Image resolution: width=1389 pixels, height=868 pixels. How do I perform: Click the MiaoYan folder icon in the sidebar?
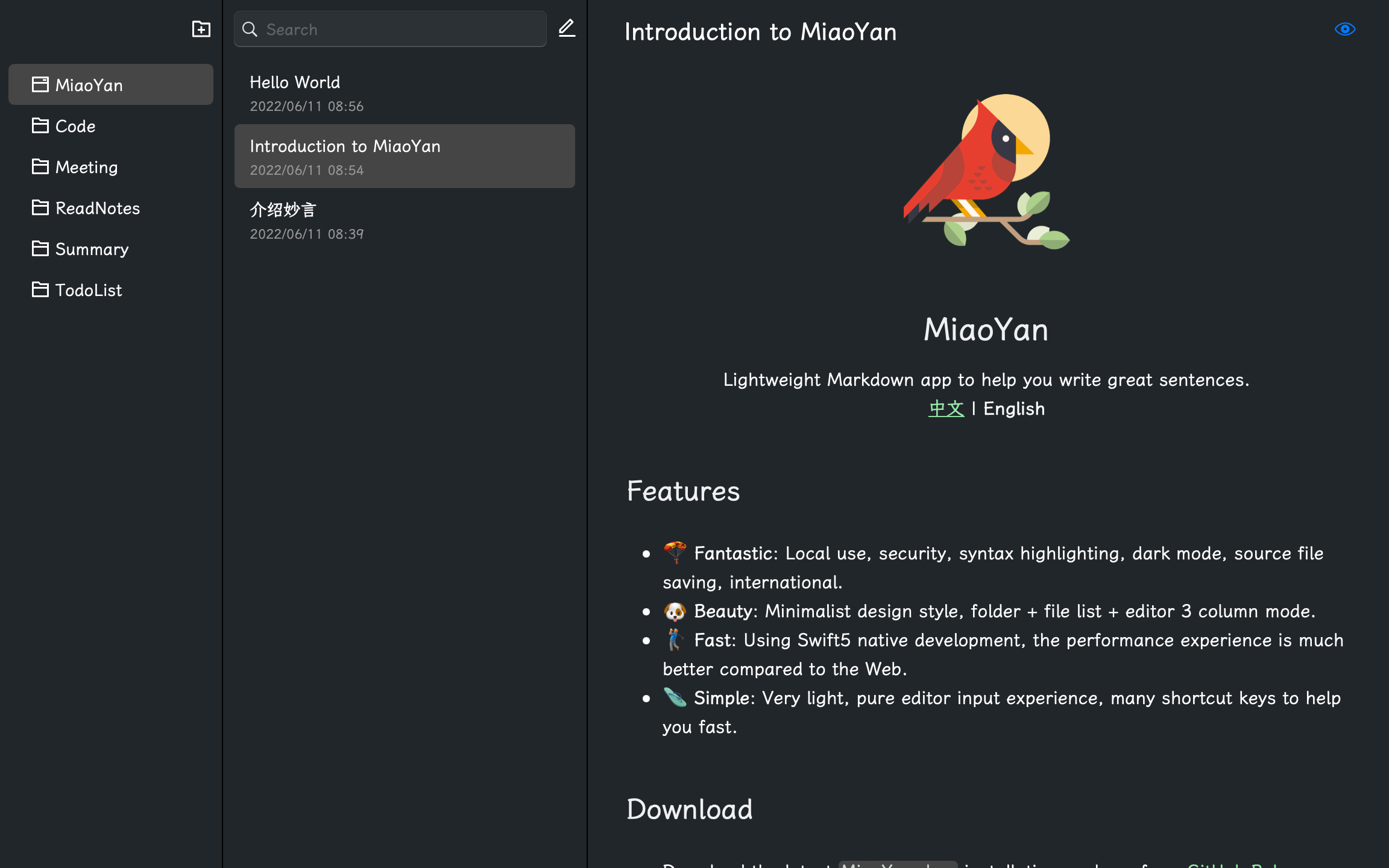(40, 84)
